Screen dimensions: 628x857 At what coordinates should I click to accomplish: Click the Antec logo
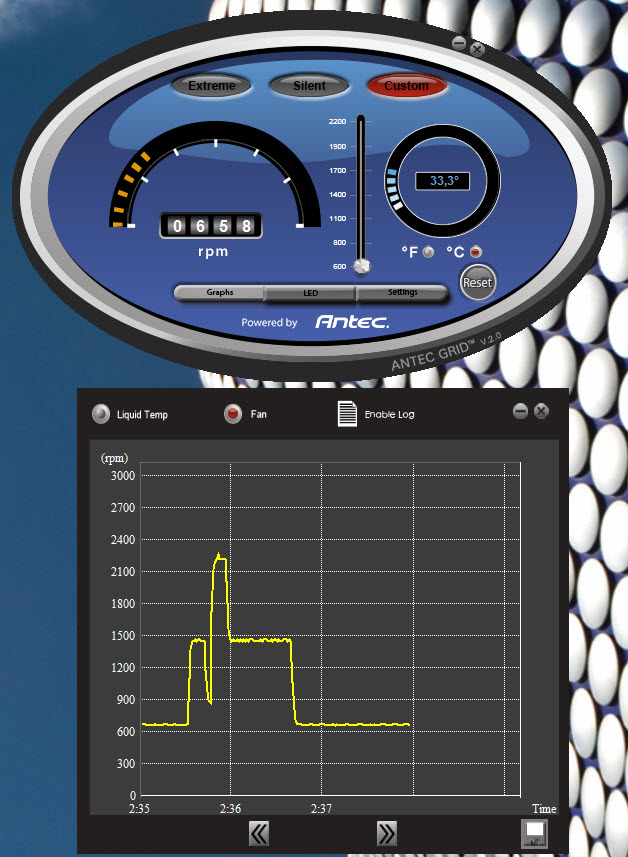[x=352, y=322]
